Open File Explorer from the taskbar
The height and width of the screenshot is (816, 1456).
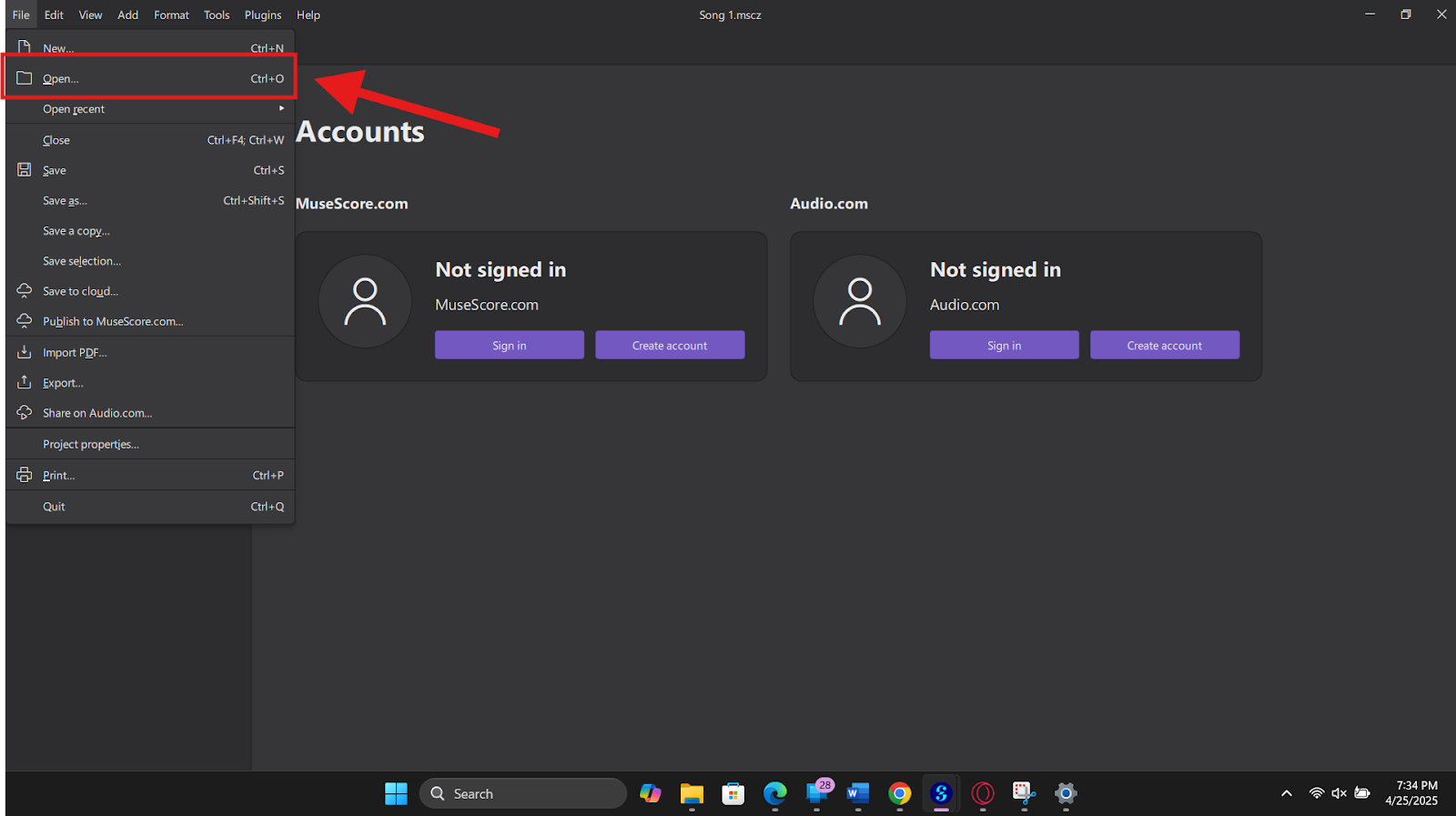coord(692,793)
